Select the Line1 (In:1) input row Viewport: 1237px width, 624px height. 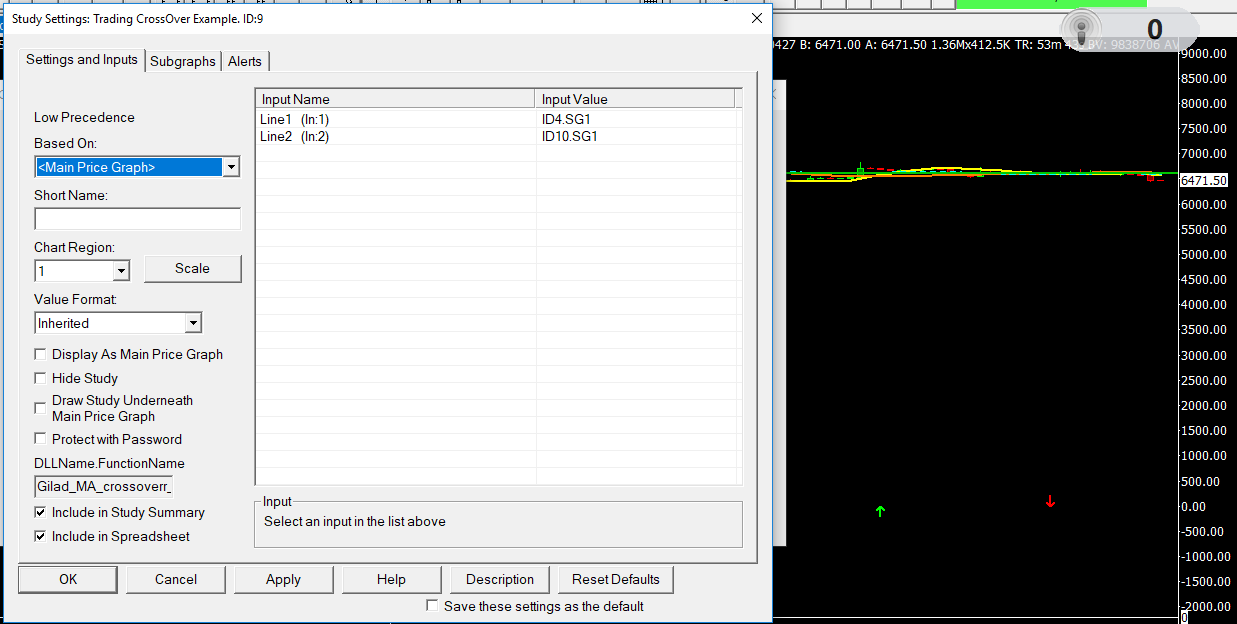click(499, 119)
